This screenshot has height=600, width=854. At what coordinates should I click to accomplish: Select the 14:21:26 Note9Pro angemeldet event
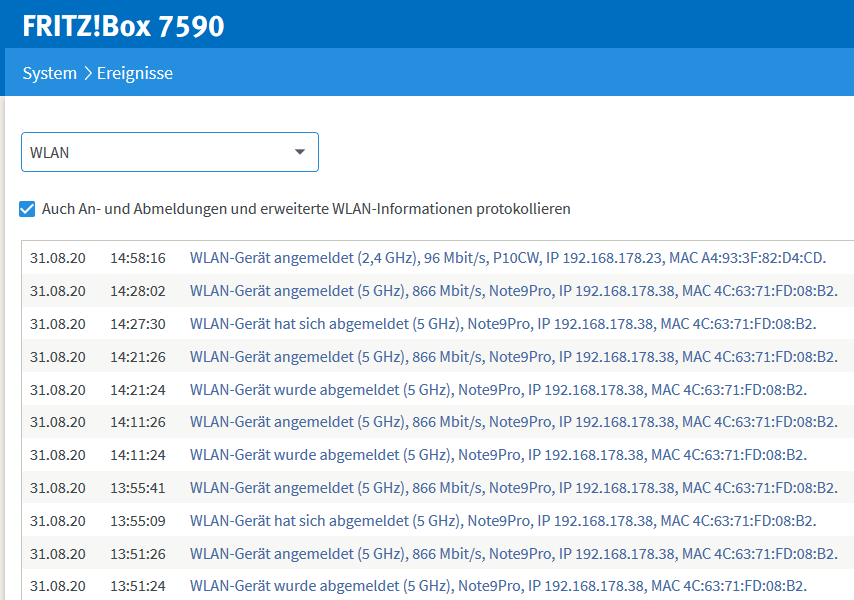coord(514,357)
